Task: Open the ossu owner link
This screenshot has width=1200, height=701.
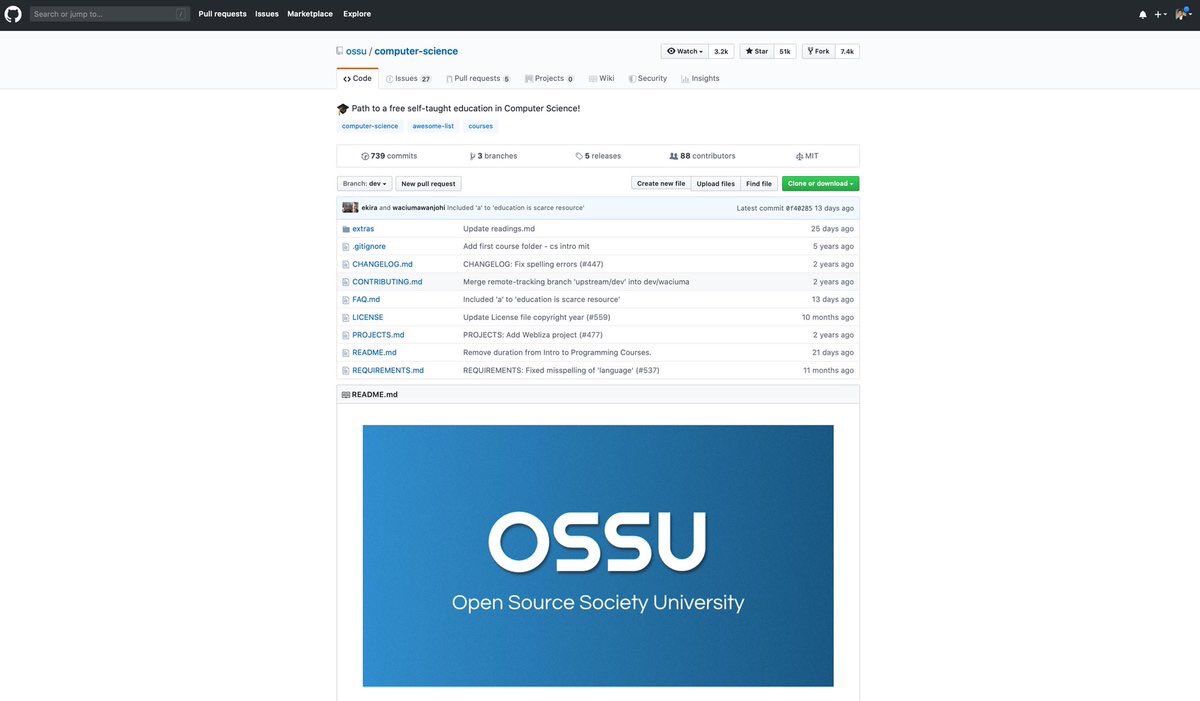Action: (x=356, y=51)
